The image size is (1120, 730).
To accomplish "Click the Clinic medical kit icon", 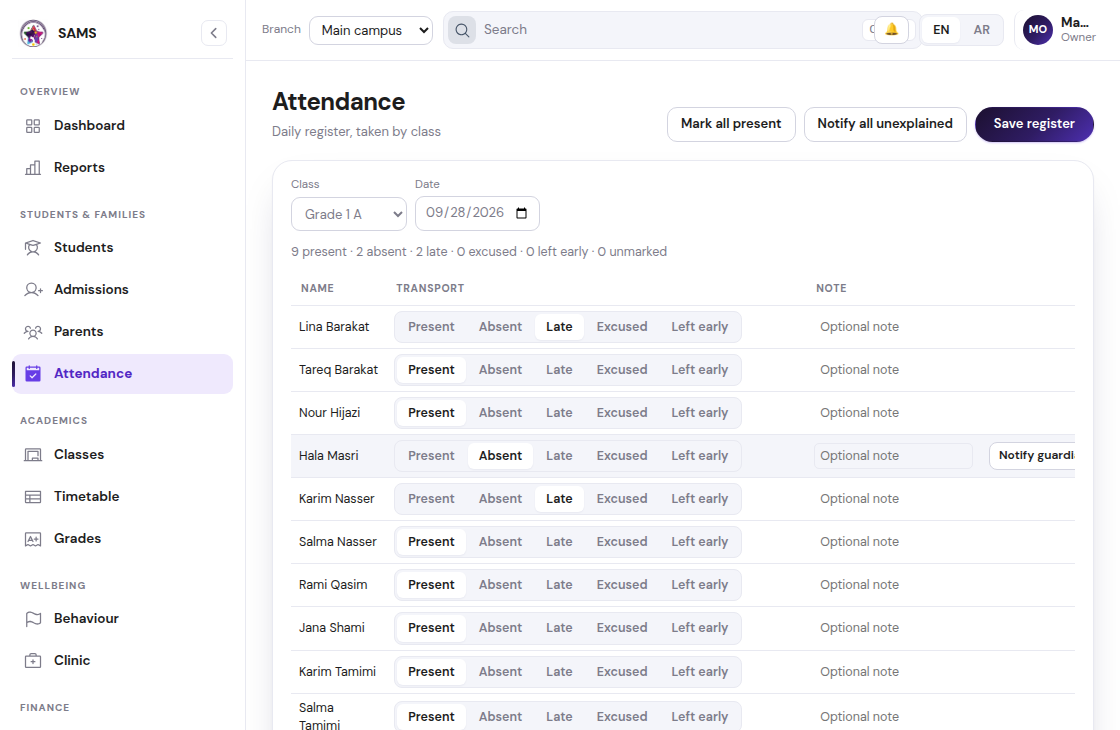I will pos(33,661).
